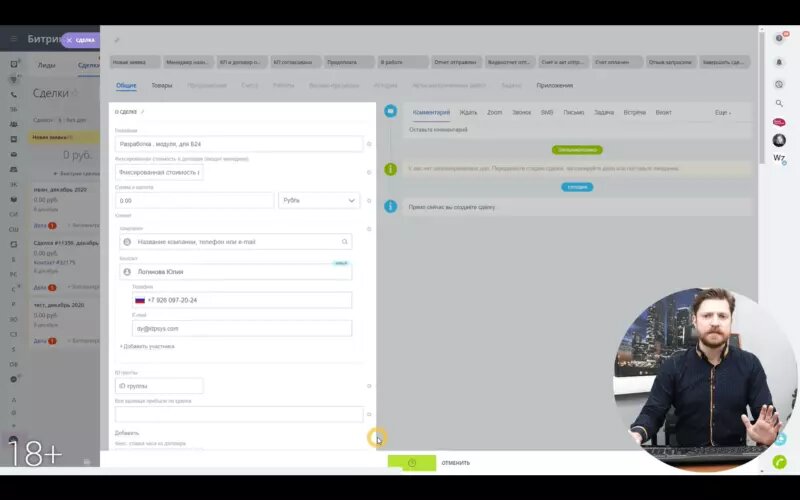Open the phone icon in left sidebar
Viewport: 800px width, 500px height.
[x=14, y=95]
